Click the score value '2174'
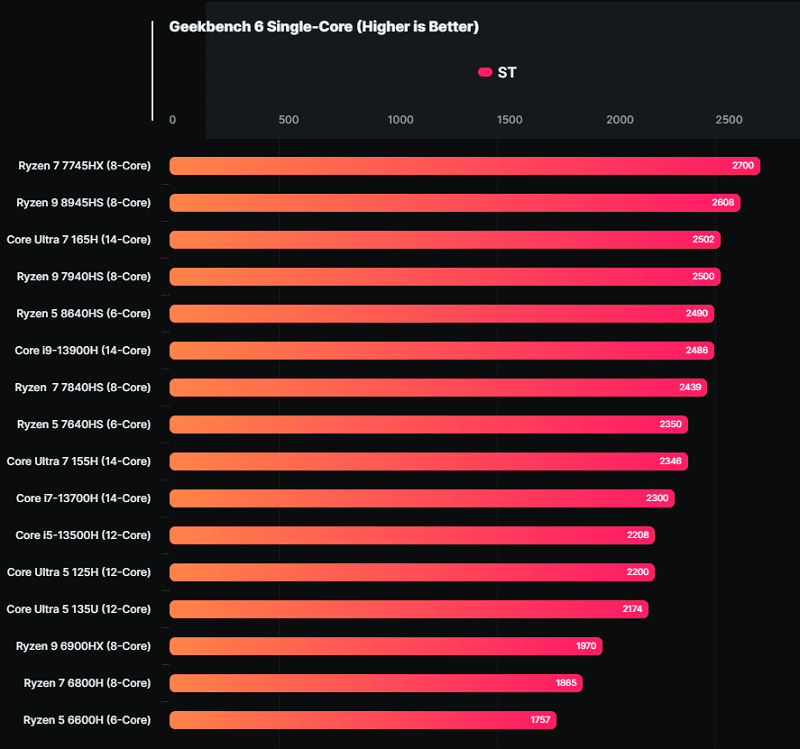This screenshot has width=800, height=749. point(632,609)
